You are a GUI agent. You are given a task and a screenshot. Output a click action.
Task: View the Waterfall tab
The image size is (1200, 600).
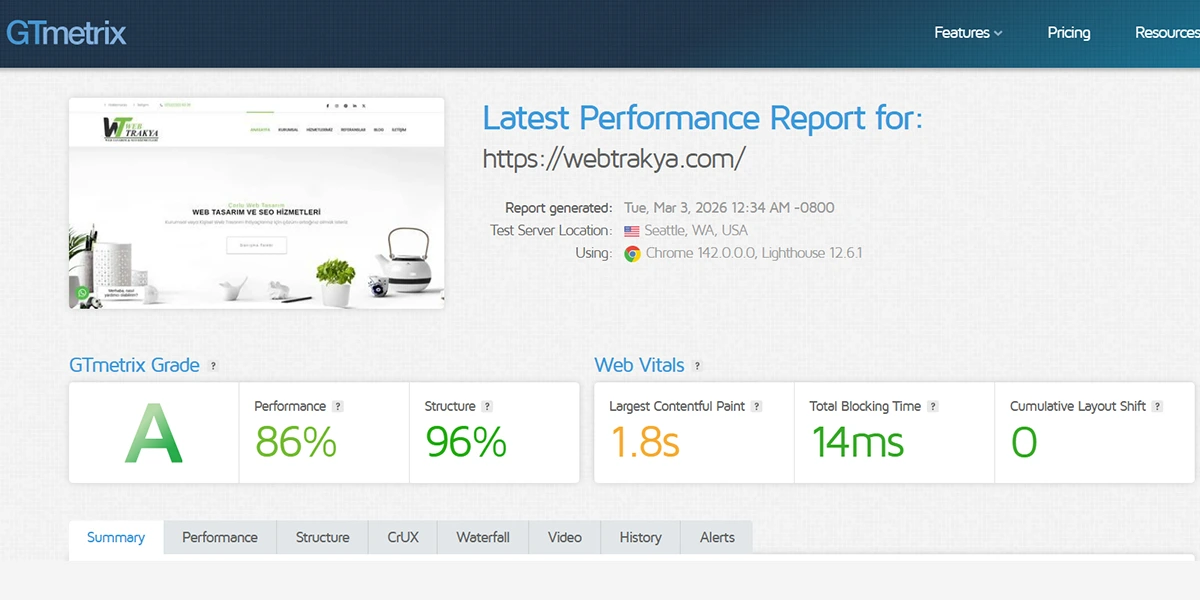click(483, 537)
